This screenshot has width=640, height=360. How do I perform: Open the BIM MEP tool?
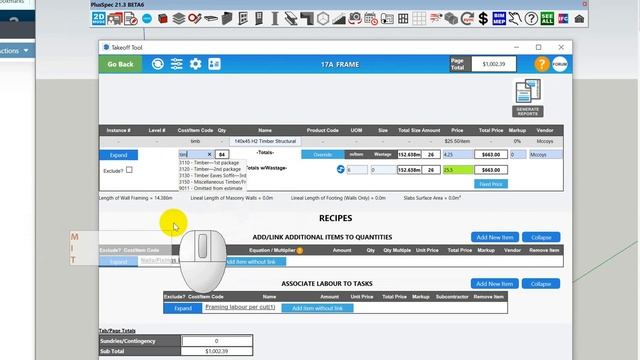pyautogui.click(x=499, y=19)
